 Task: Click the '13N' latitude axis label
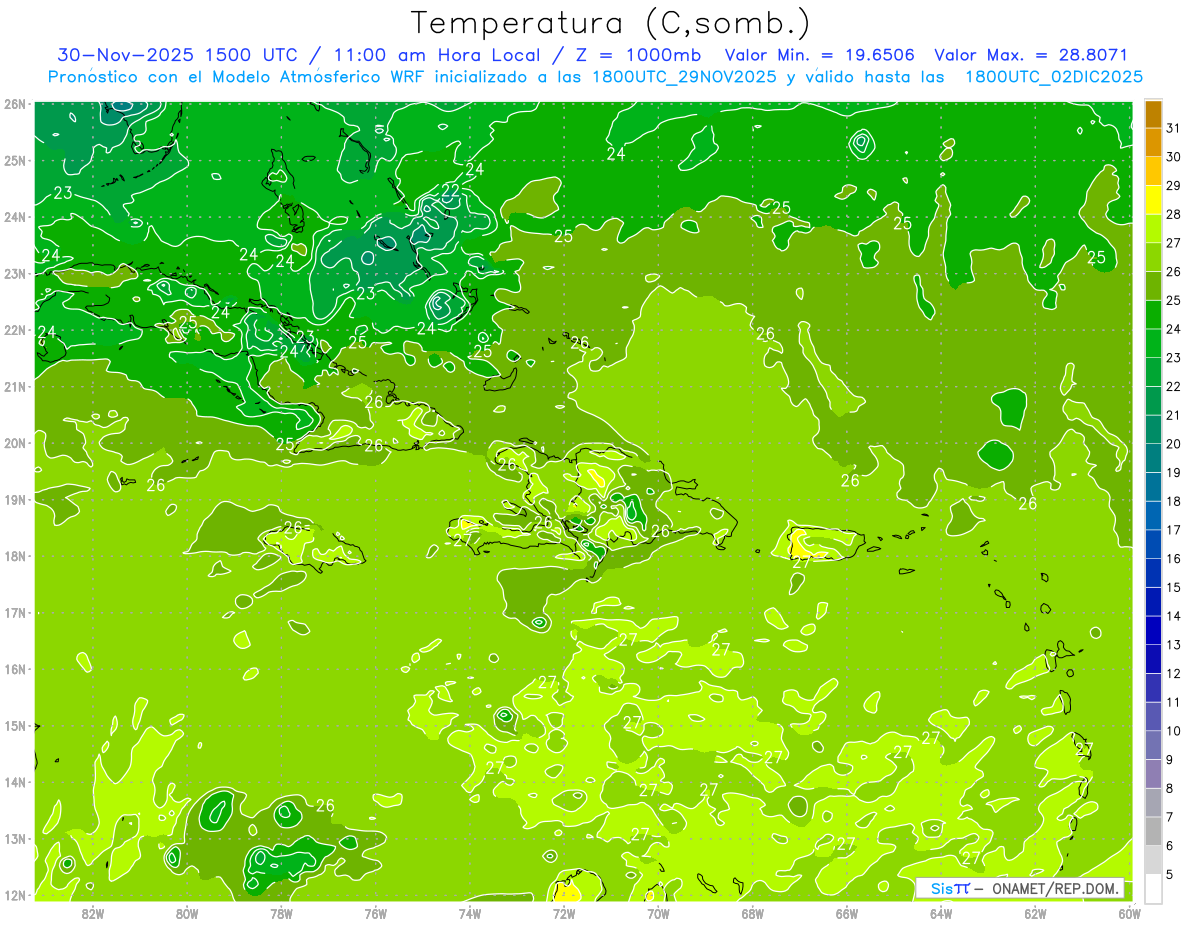point(14,839)
